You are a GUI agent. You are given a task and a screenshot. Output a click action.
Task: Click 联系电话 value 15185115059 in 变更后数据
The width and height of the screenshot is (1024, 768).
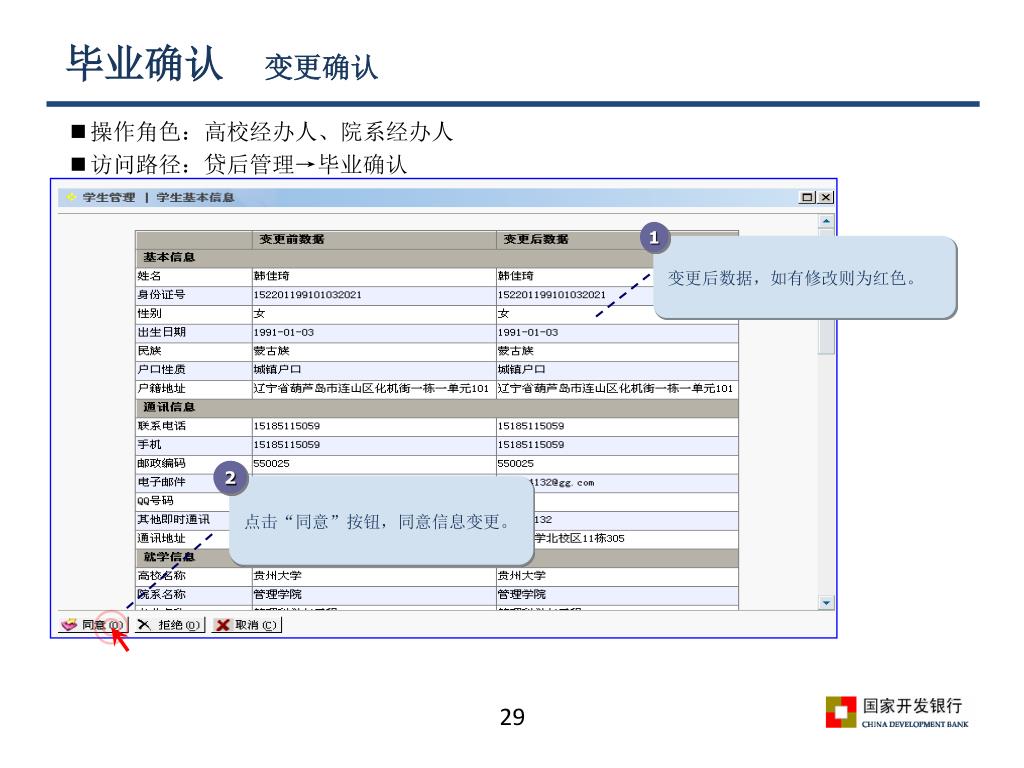pos(531,426)
